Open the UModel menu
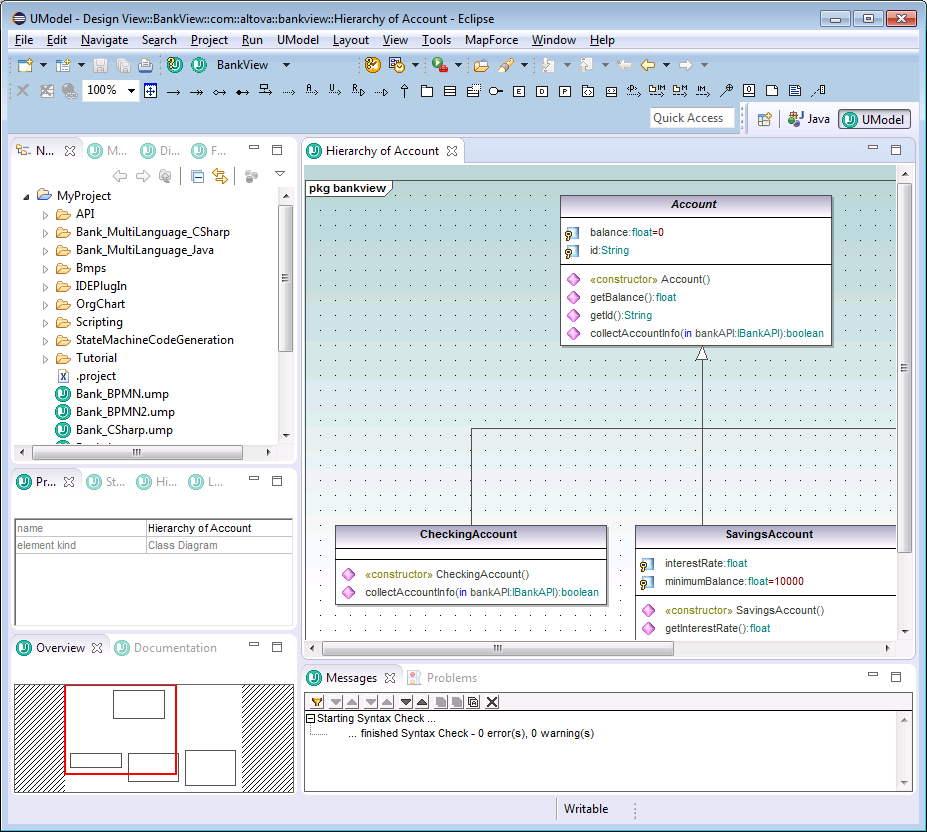Screen dimensions: 927x832 coord(297,40)
